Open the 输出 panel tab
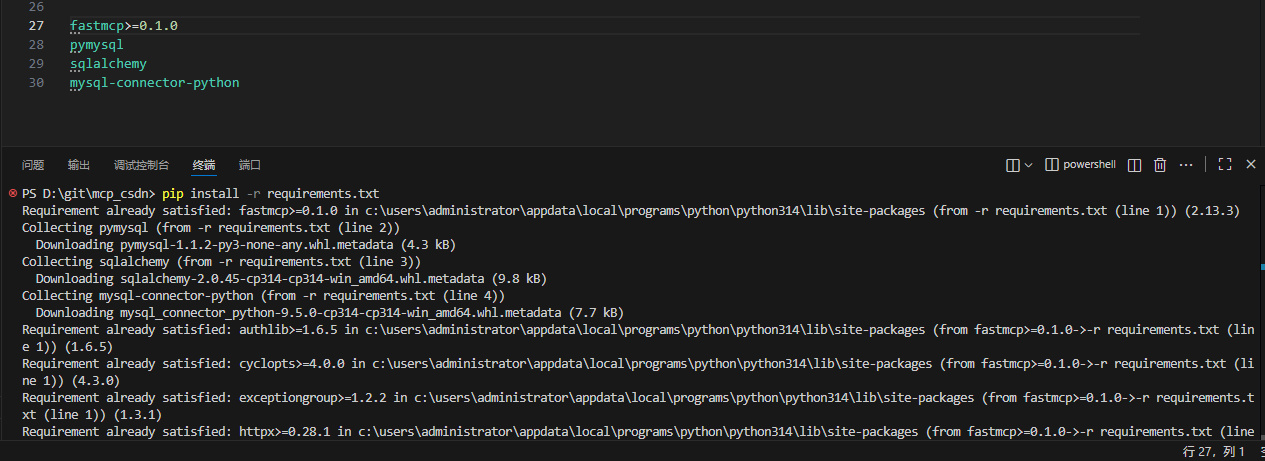Viewport: 1265px width, 461px height. click(79, 165)
